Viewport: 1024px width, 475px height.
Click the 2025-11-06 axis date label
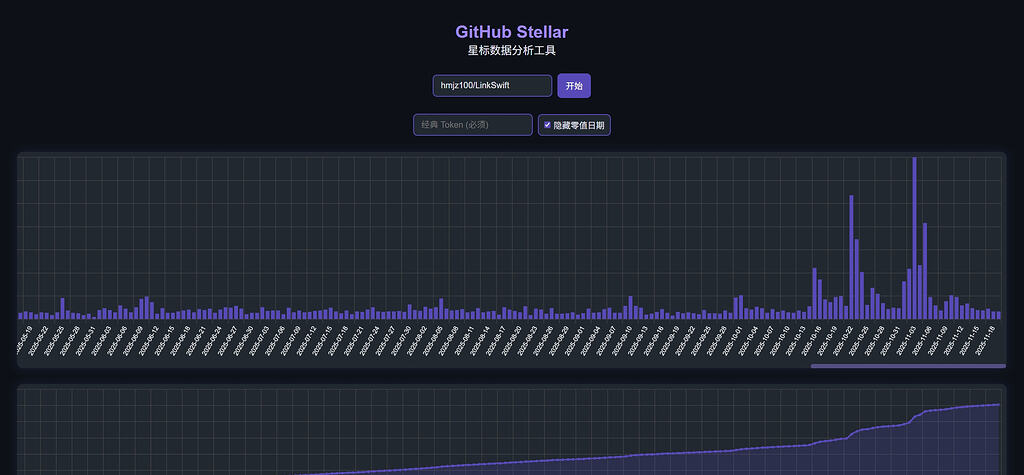pyautogui.click(x=921, y=340)
